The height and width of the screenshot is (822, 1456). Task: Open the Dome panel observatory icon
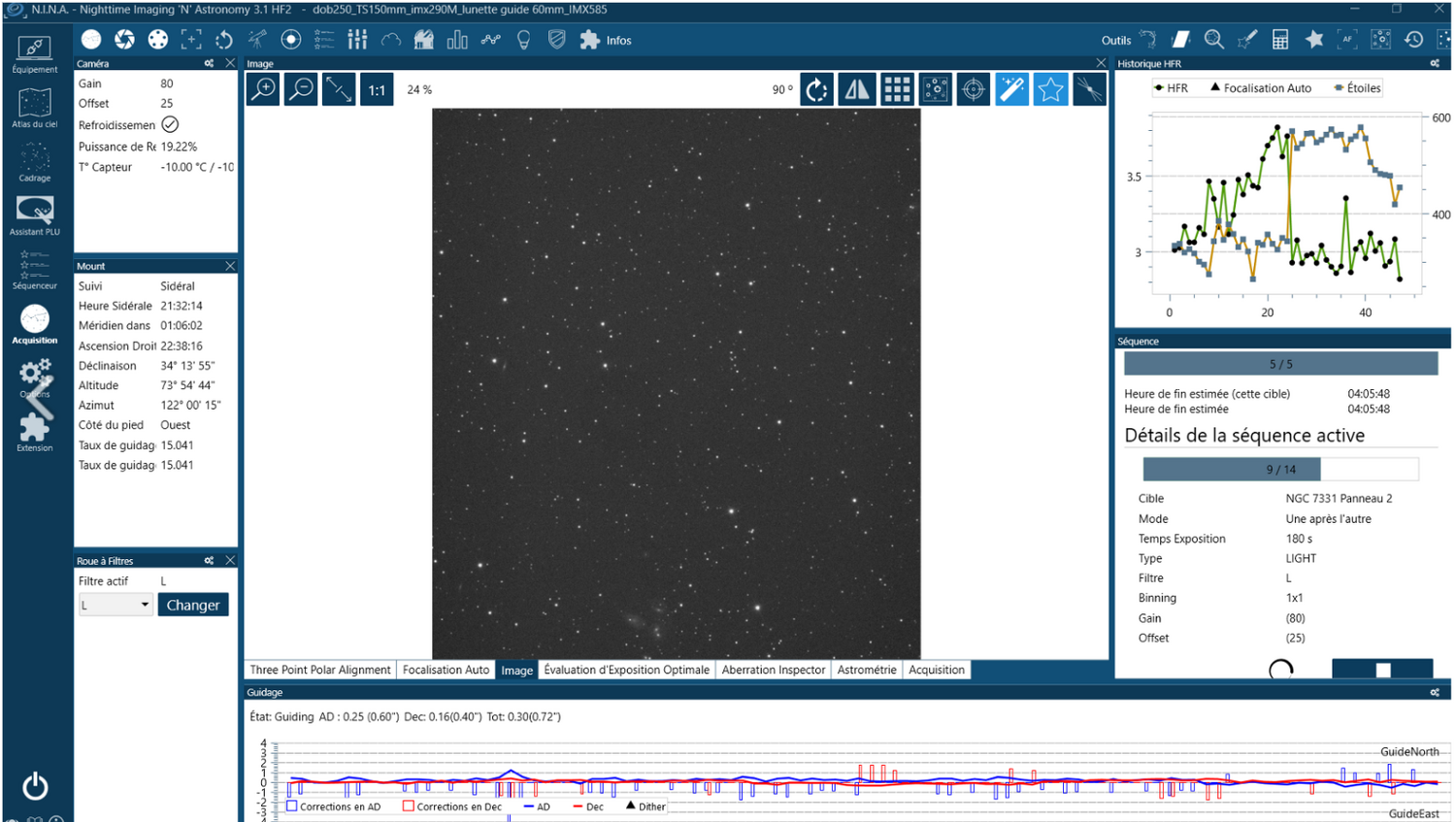pyautogui.click(x=423, y=40)
